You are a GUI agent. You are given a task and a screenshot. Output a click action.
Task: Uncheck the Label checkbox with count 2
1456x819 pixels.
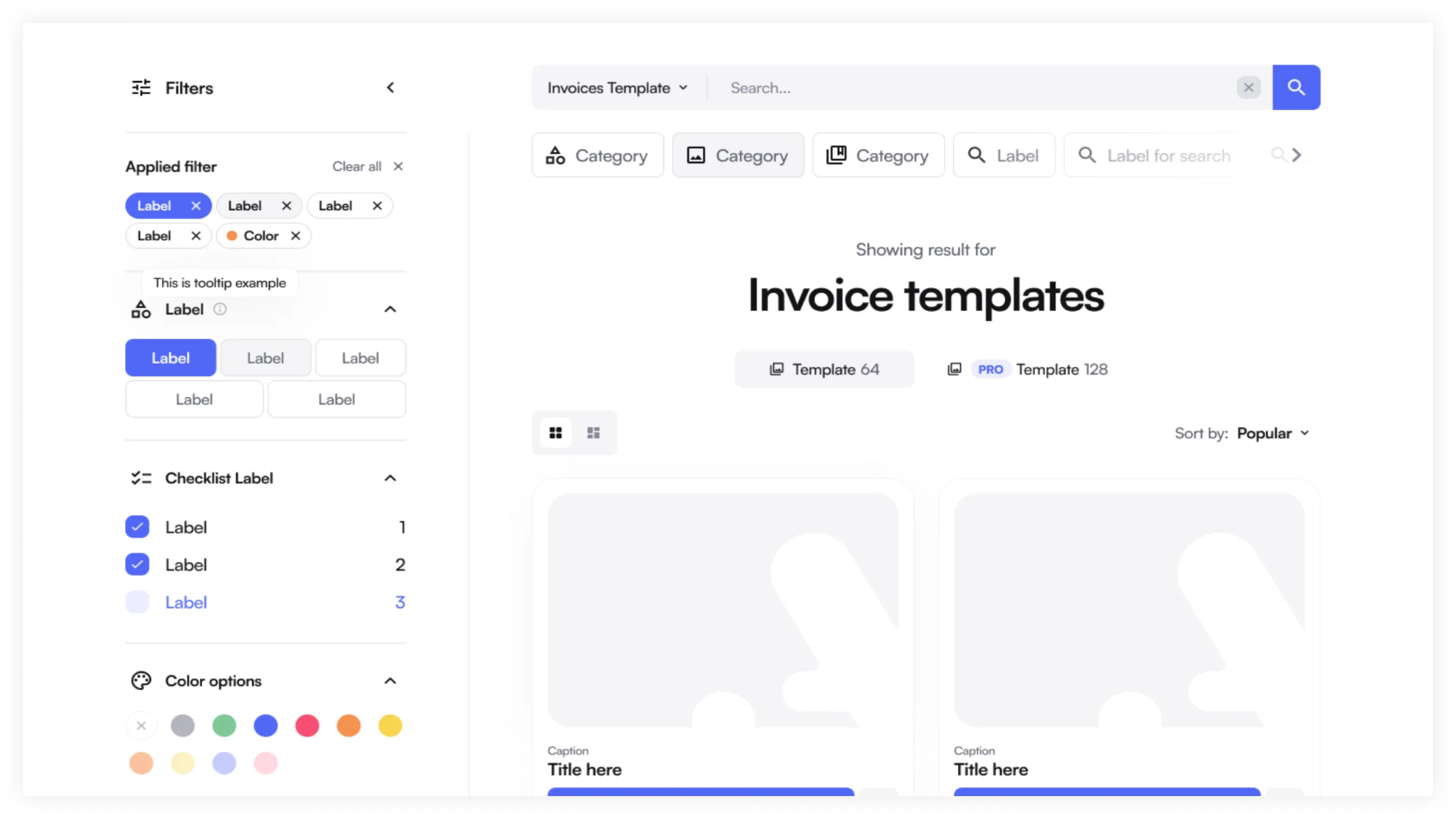point(138,564)
